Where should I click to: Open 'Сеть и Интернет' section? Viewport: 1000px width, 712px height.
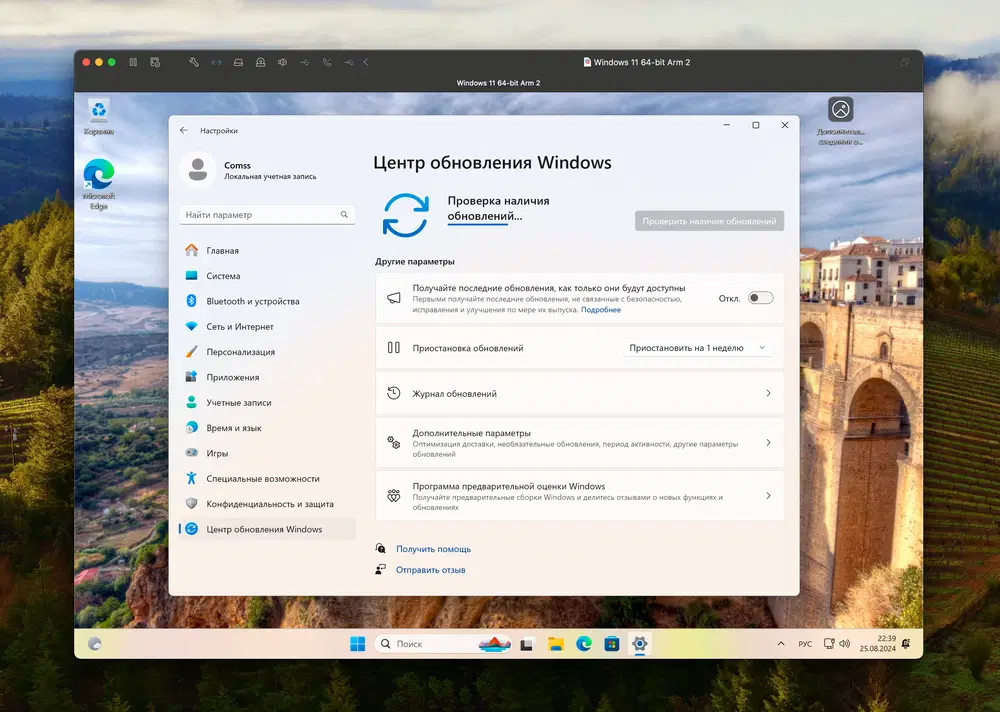click(x=267, y=327)
